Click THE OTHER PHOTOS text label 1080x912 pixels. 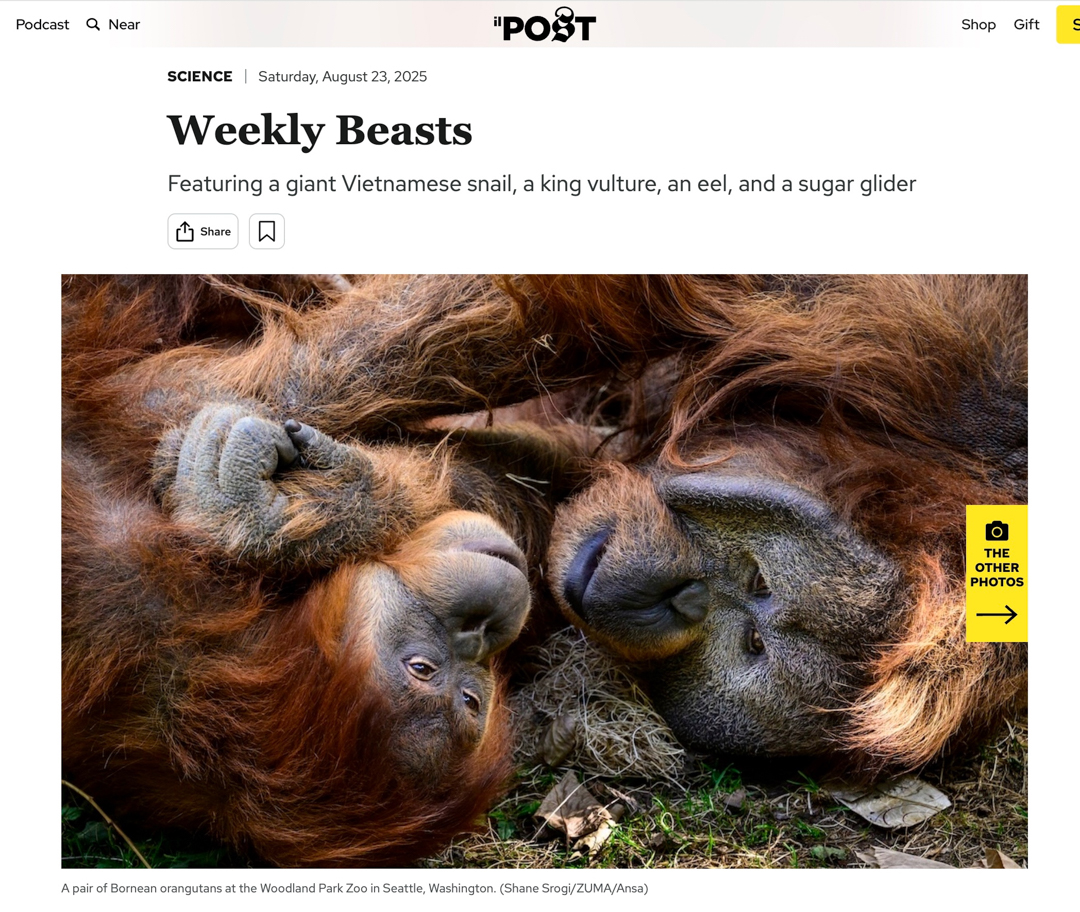click(x=997, y=568)
